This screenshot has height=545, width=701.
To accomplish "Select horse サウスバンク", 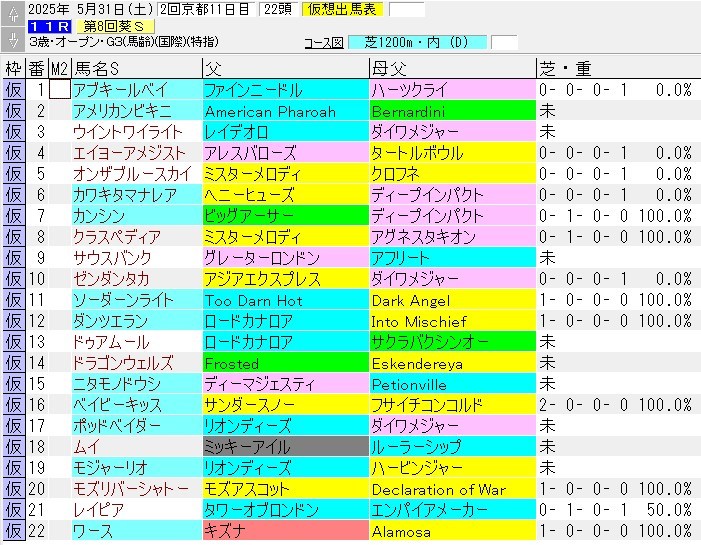I will pos(137,258).
